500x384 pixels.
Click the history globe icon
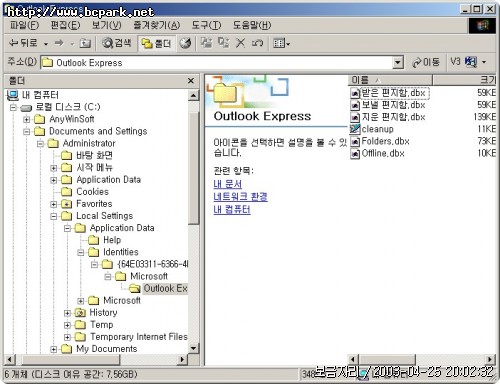tap(185, 43)
